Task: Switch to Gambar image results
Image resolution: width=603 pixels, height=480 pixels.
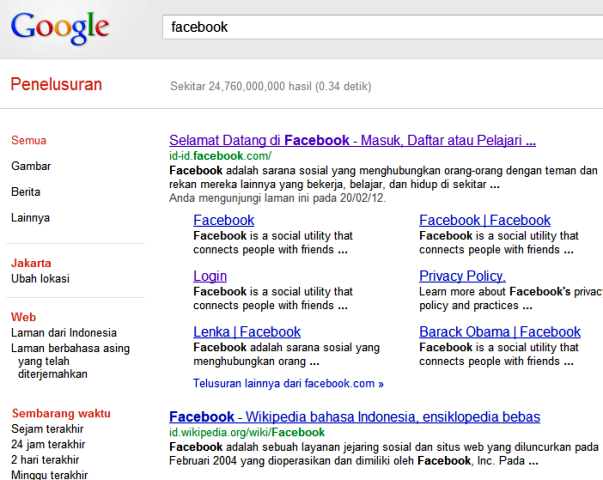Action: 31,166
